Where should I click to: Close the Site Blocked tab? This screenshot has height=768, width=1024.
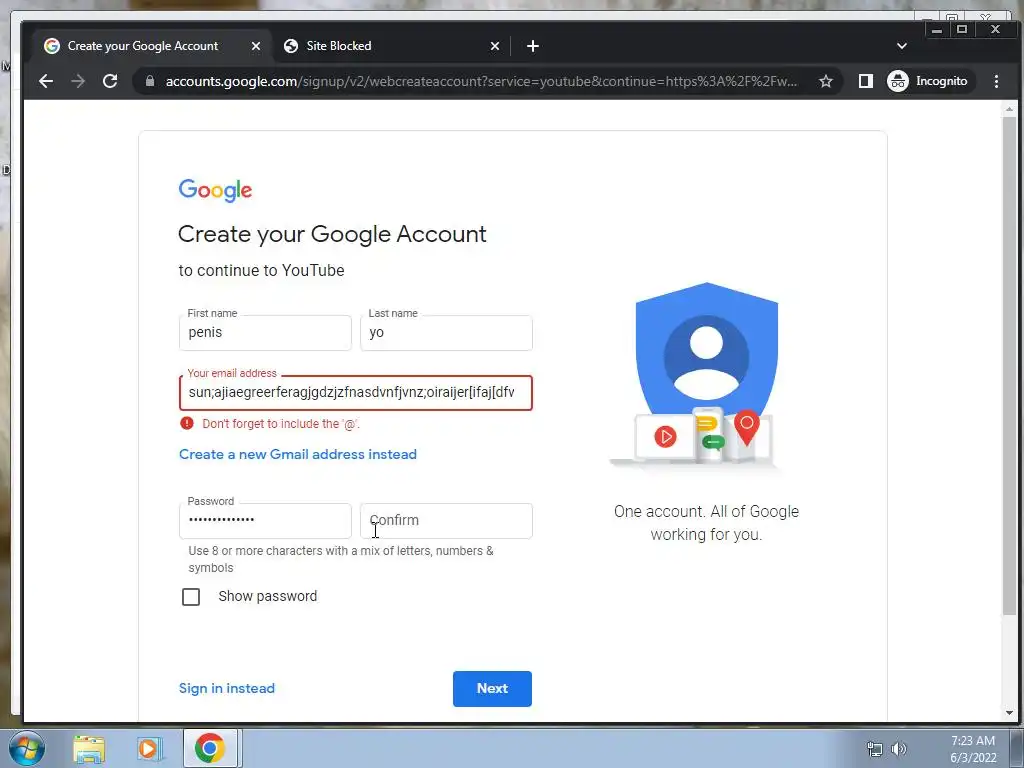pyautogui.click(x=494, y=46)
